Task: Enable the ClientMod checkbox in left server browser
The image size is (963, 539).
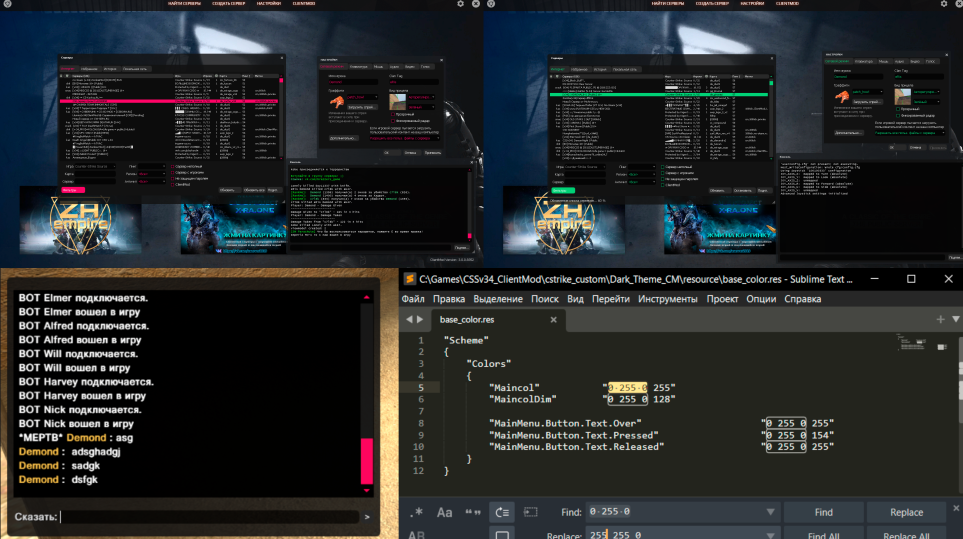Action: [x=172, y=184]
